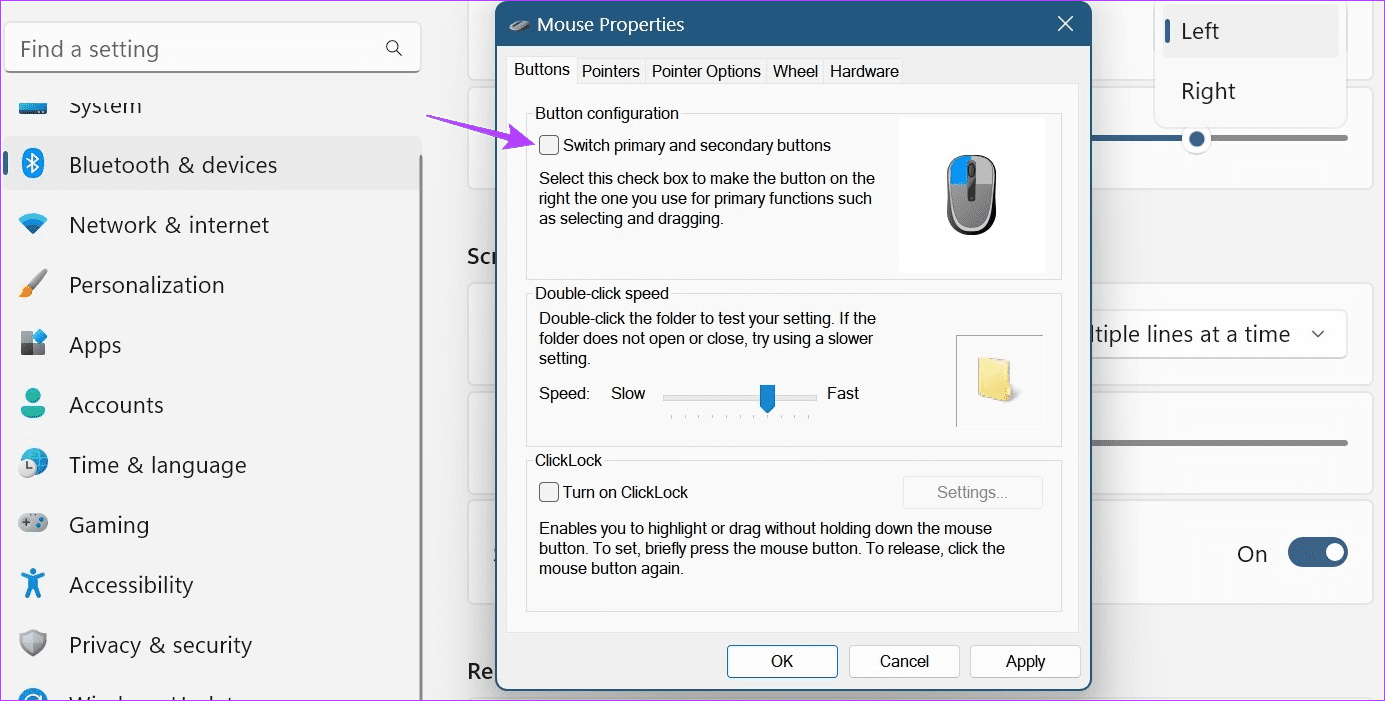
Task: Open the multiple lines at a time dropdown
Action: pos(1217,334)
